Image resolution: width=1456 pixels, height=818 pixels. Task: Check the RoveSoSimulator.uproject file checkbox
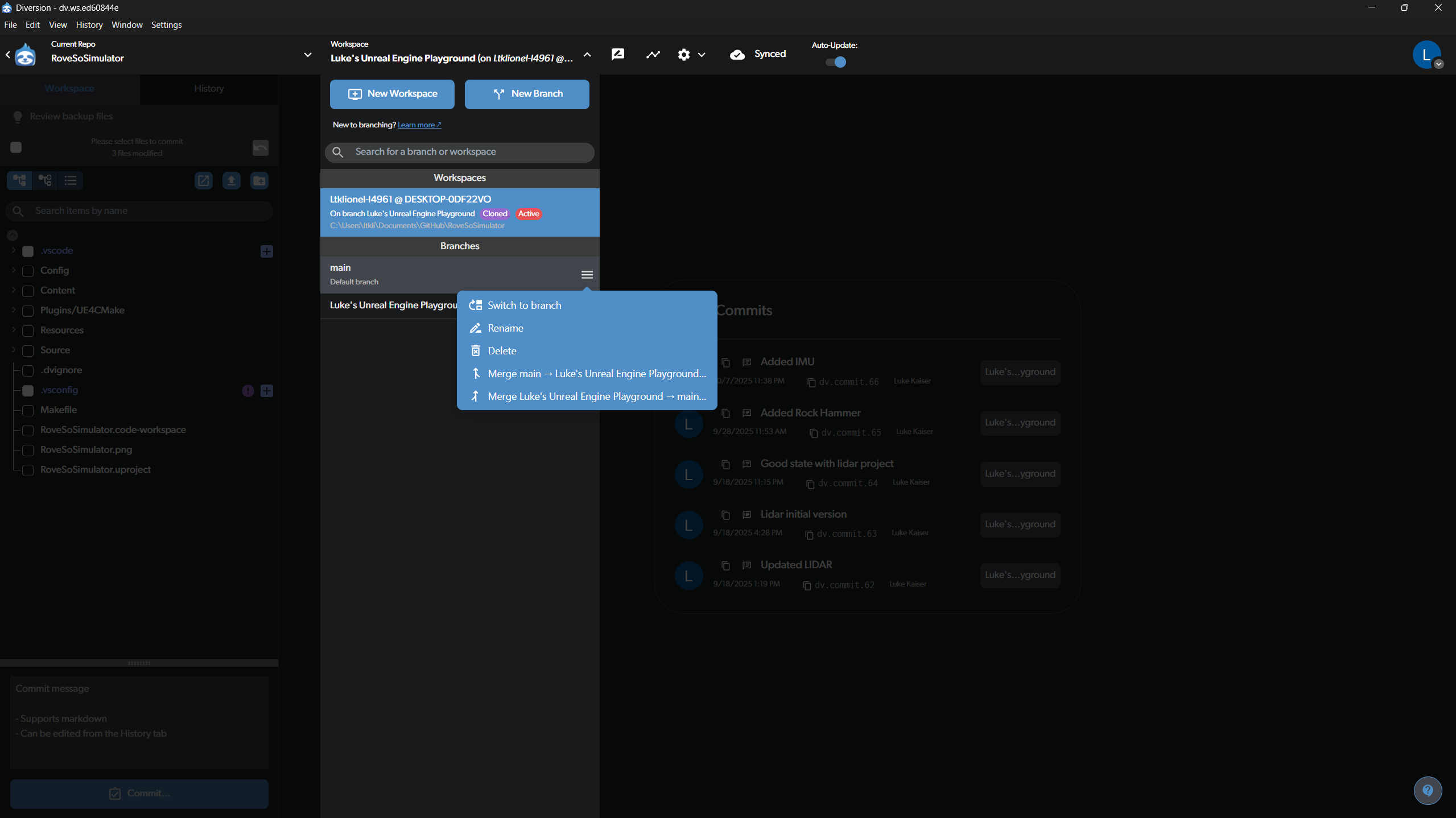(27, 470)
